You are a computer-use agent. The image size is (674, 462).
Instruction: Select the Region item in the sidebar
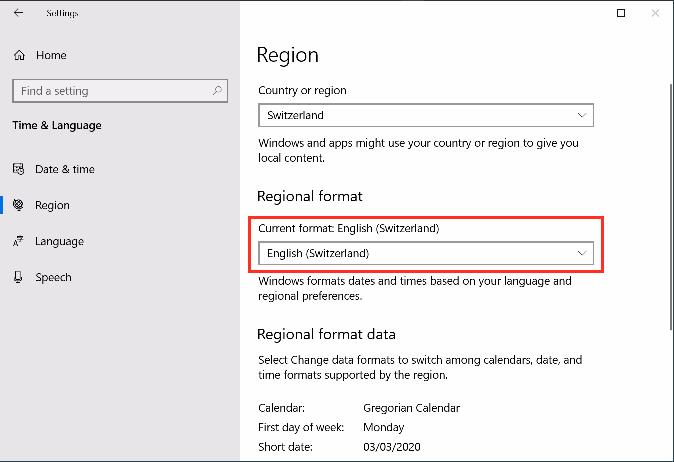click(52, 205)
